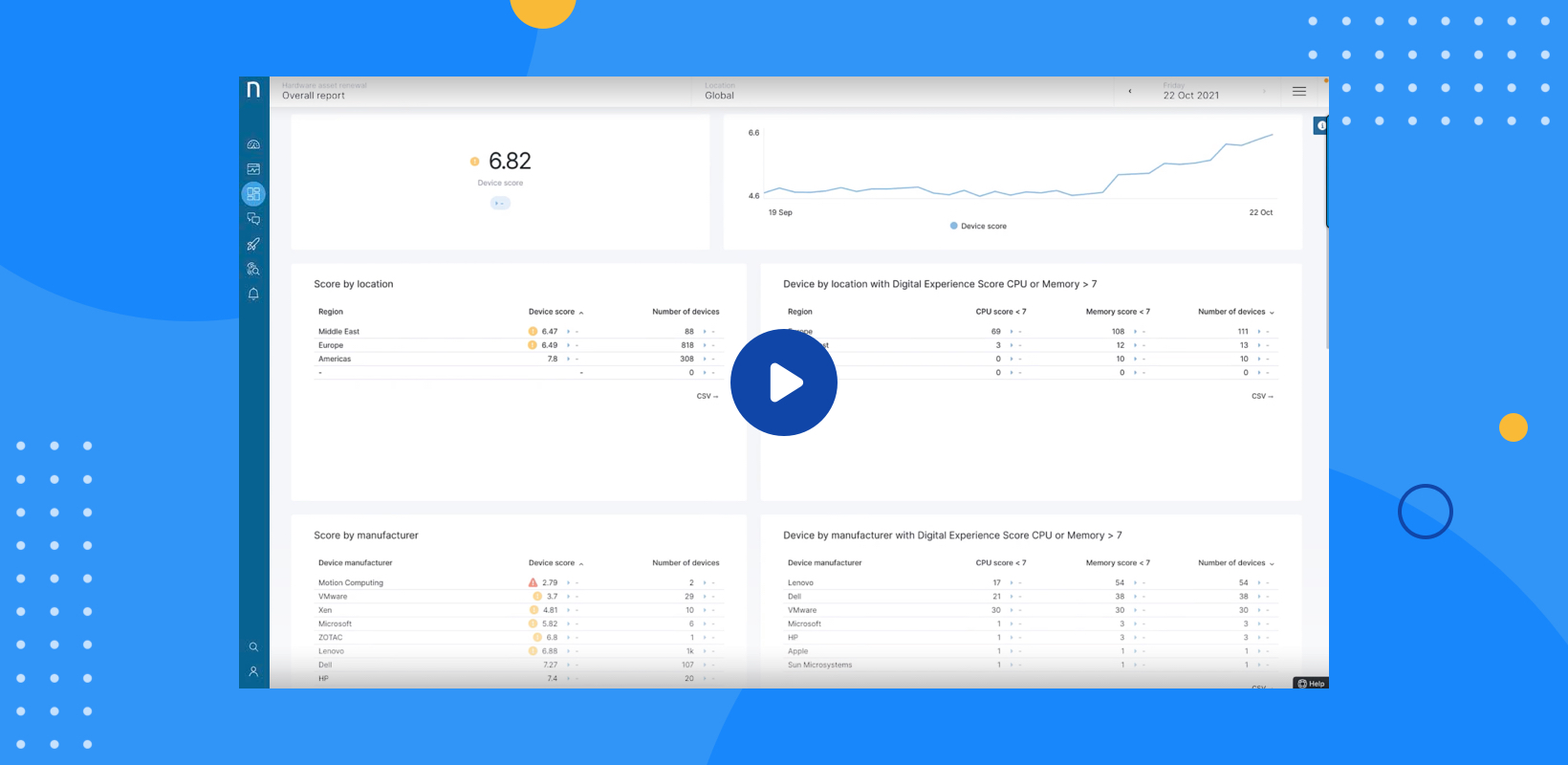
Task: Open the user profile icon in sidebar
Action: tap(253, 672)
